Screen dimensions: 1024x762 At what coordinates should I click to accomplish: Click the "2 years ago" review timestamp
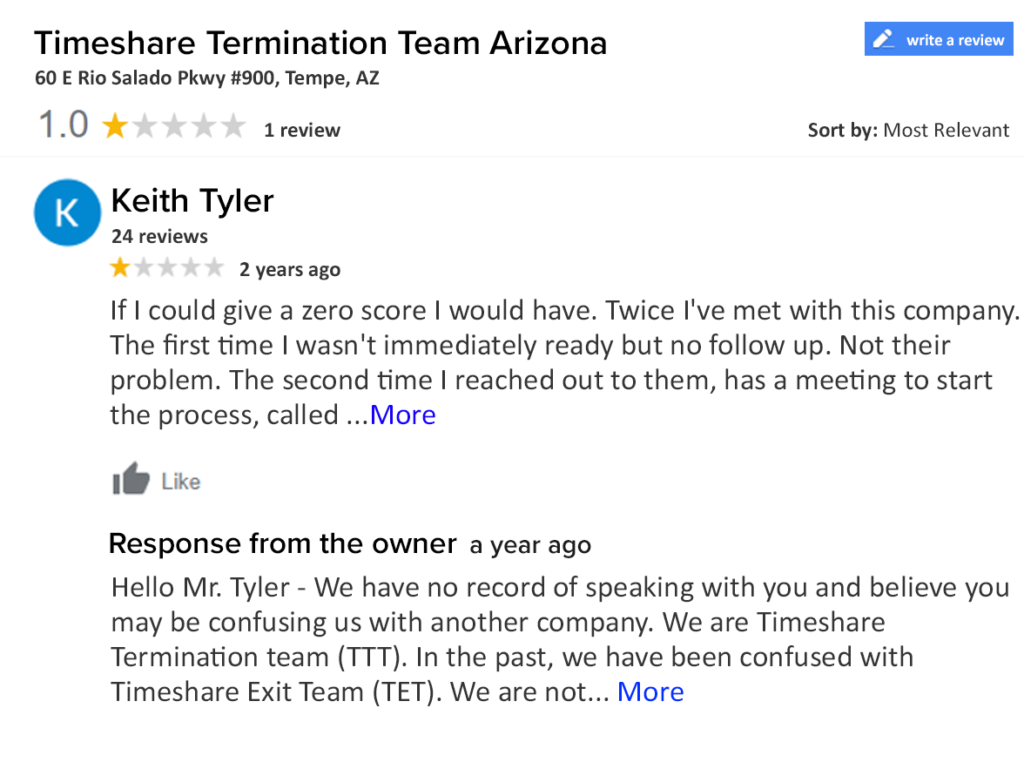point(290,270)
